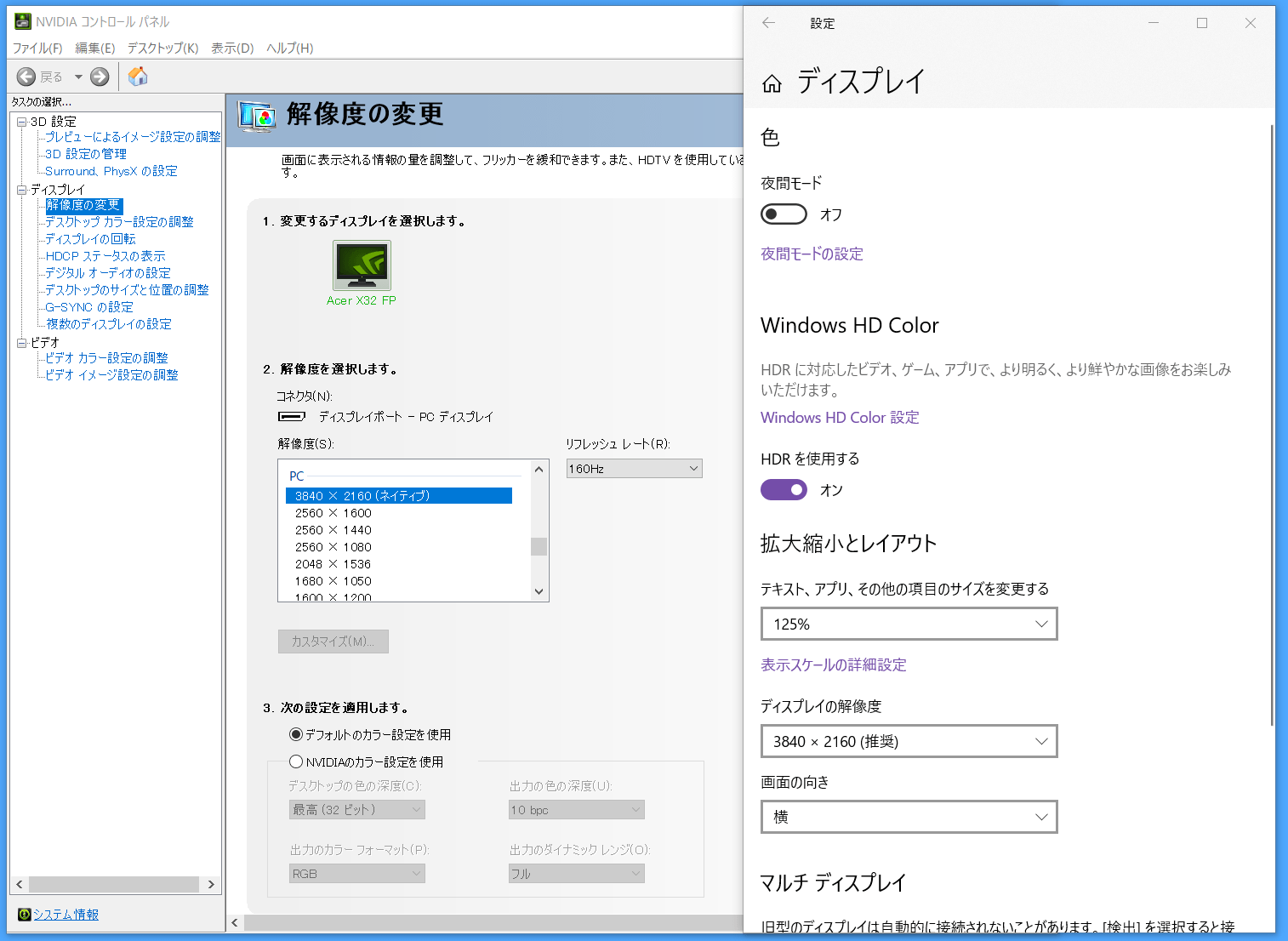
Task: Open the 160Hz refresh rate dropdown
Action: coord(635,469)
